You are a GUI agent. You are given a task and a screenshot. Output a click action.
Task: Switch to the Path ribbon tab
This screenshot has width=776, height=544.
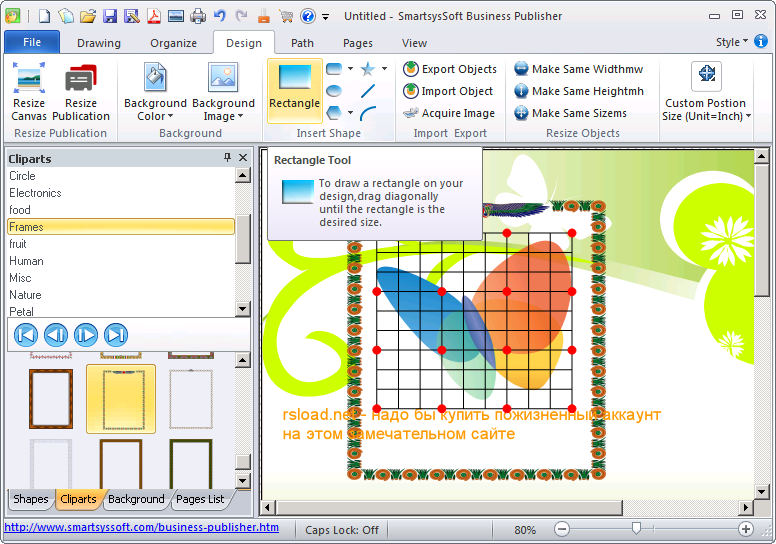tap(302, 43)
